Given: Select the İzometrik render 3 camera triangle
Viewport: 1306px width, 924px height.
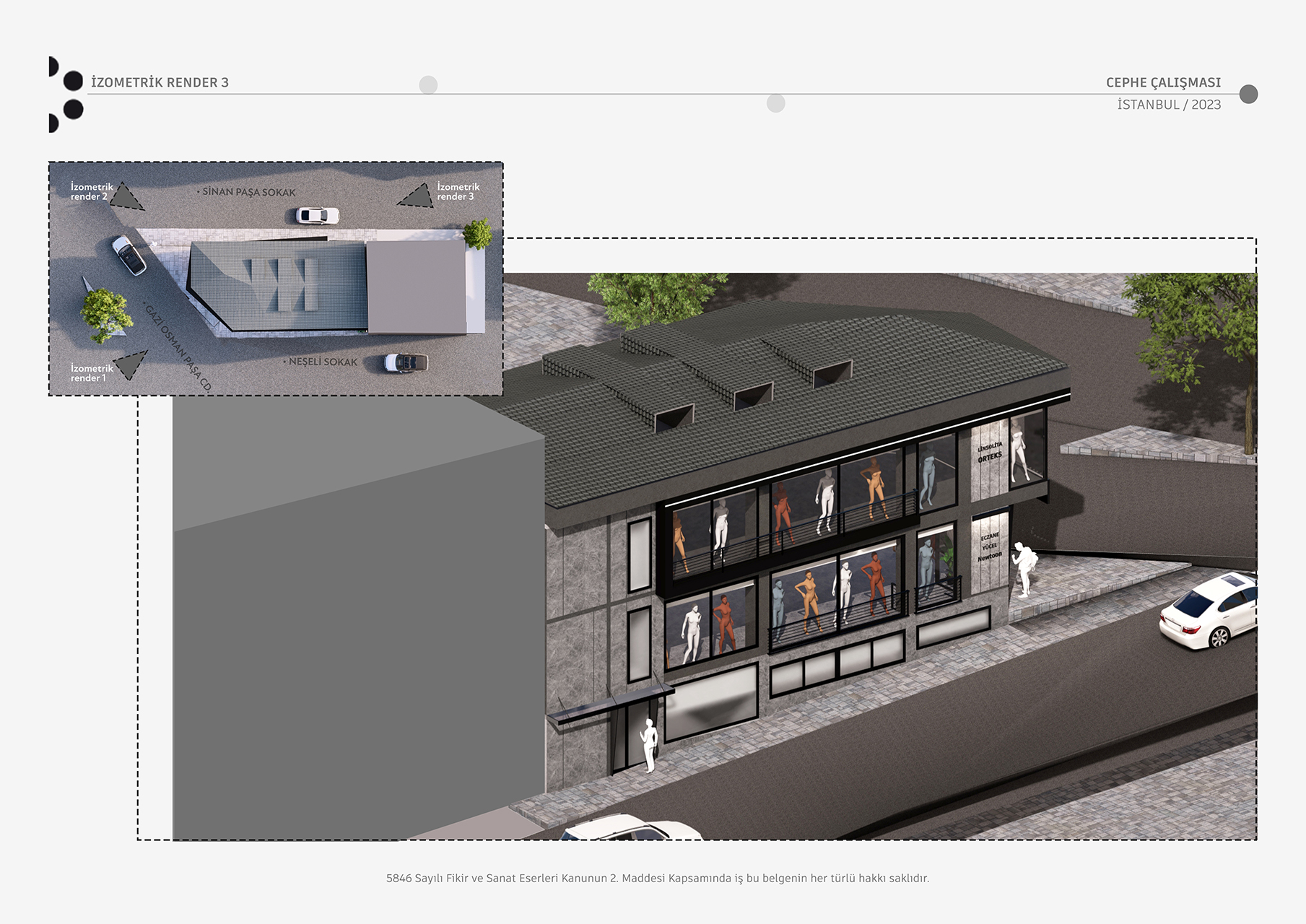Looking at the screenshot, I should [417, 197].
